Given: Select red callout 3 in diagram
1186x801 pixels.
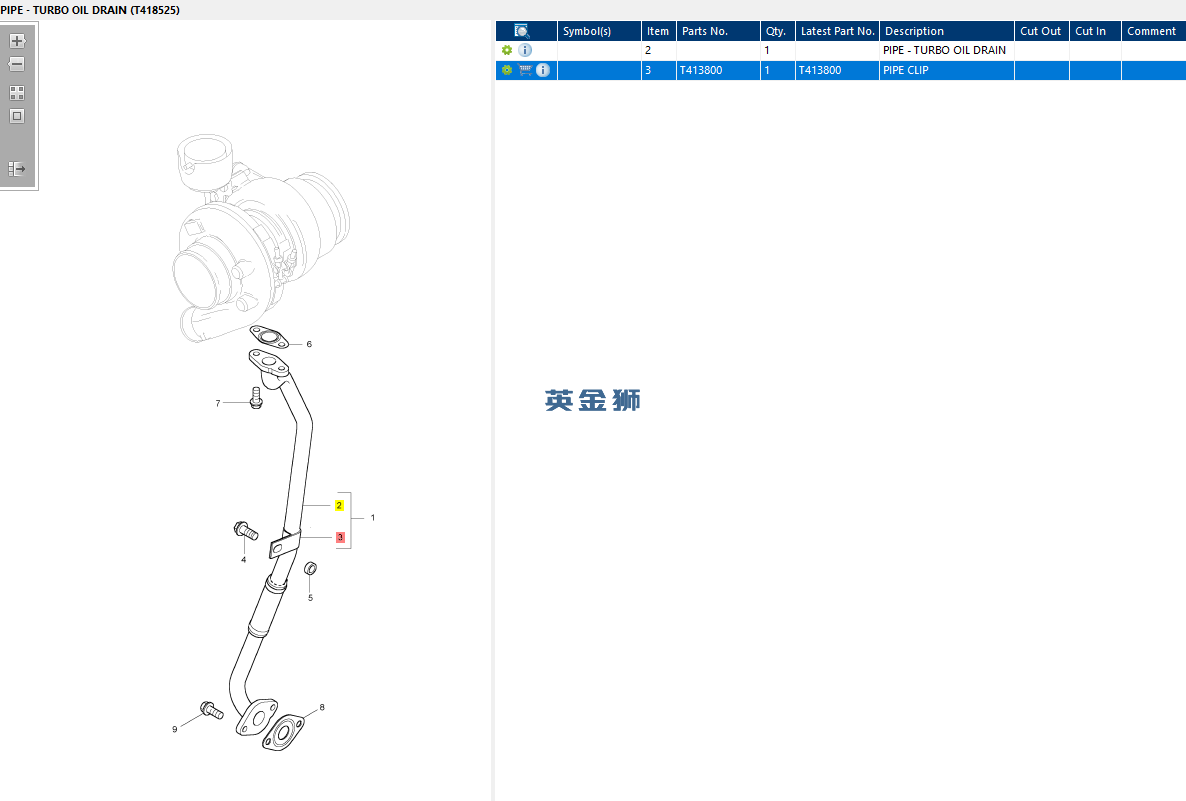Looking at the screenshot, I should pos(340,537).
